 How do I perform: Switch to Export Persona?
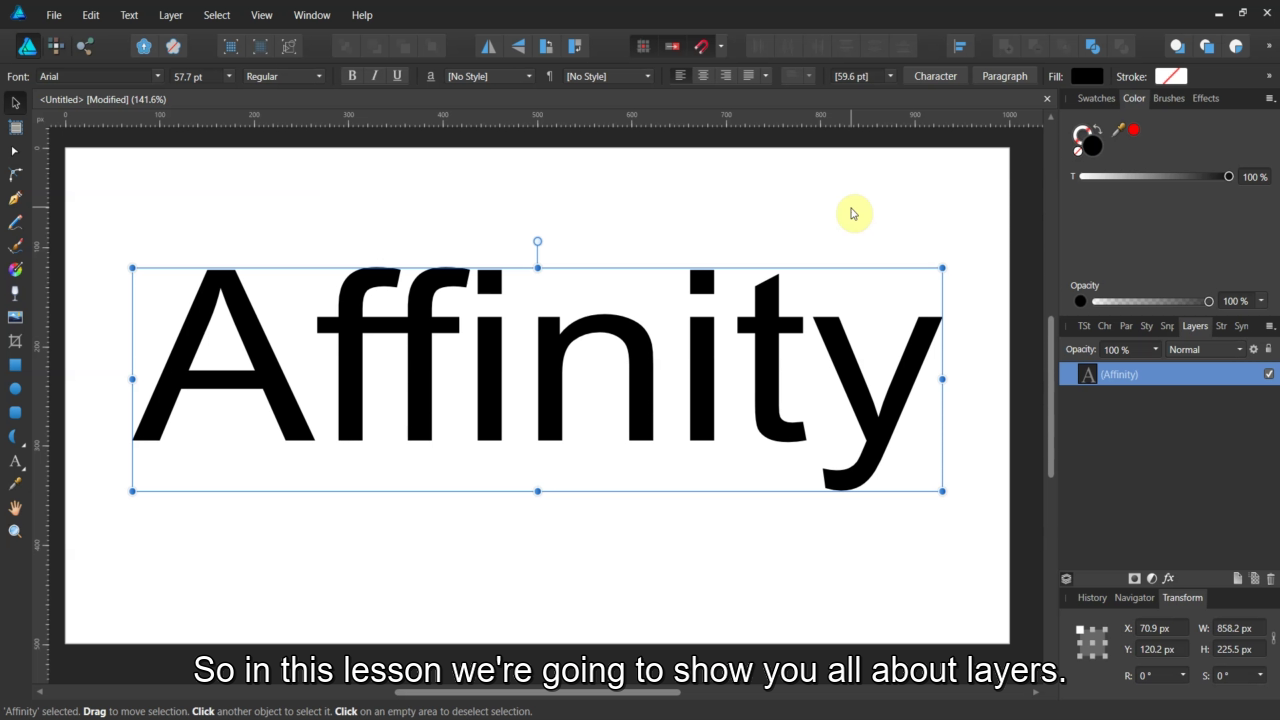point(85,46)
